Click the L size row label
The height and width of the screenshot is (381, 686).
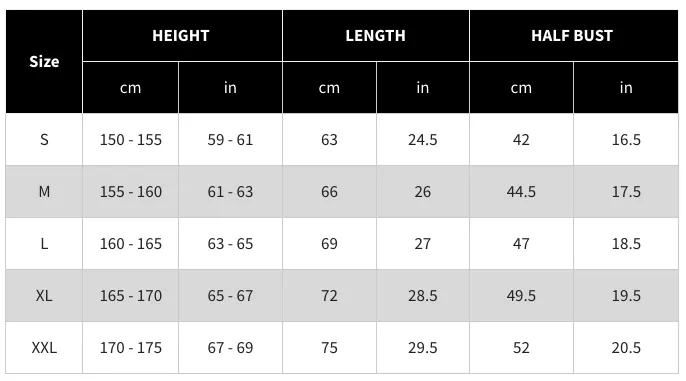pyautogui.click(x=44, y=244)
